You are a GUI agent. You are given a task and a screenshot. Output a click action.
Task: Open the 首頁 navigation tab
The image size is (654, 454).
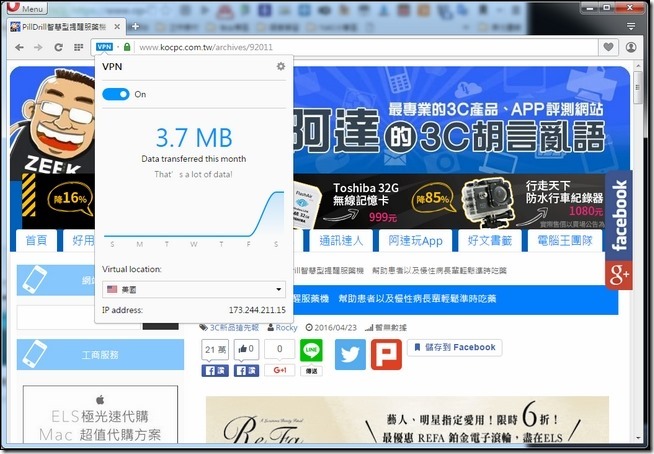(36, 240)
